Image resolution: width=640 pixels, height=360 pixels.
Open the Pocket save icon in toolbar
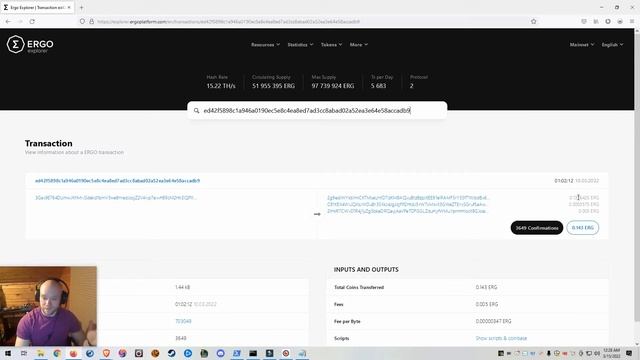coord(584,21)
